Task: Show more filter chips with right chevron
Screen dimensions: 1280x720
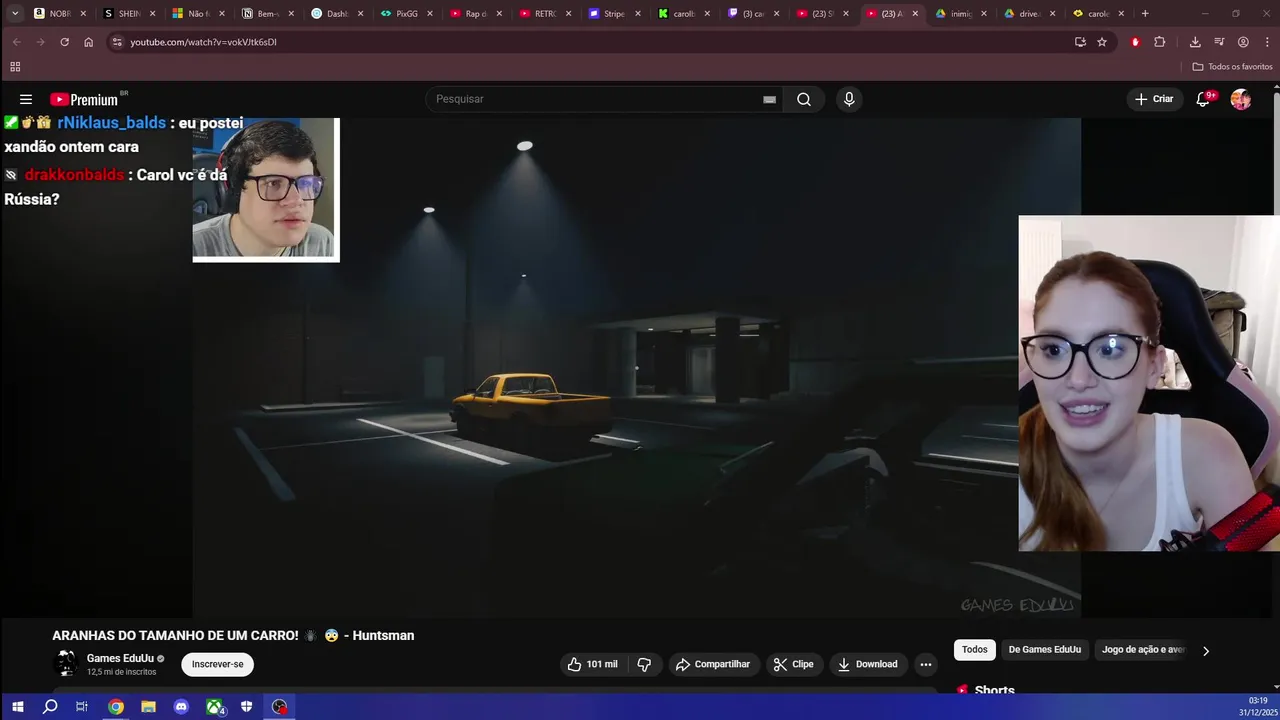Action: click(x=1205, y=651)
